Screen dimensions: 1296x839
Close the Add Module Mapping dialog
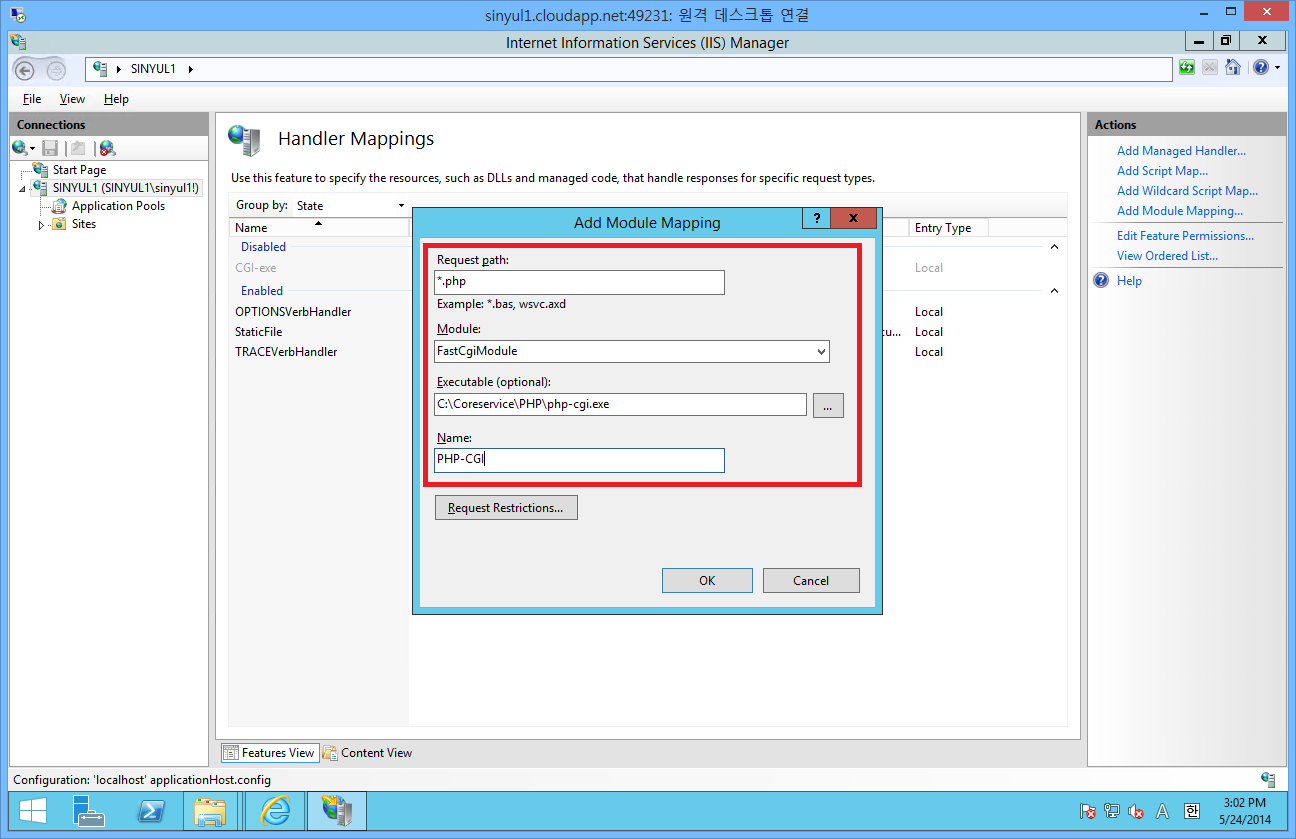853,218
